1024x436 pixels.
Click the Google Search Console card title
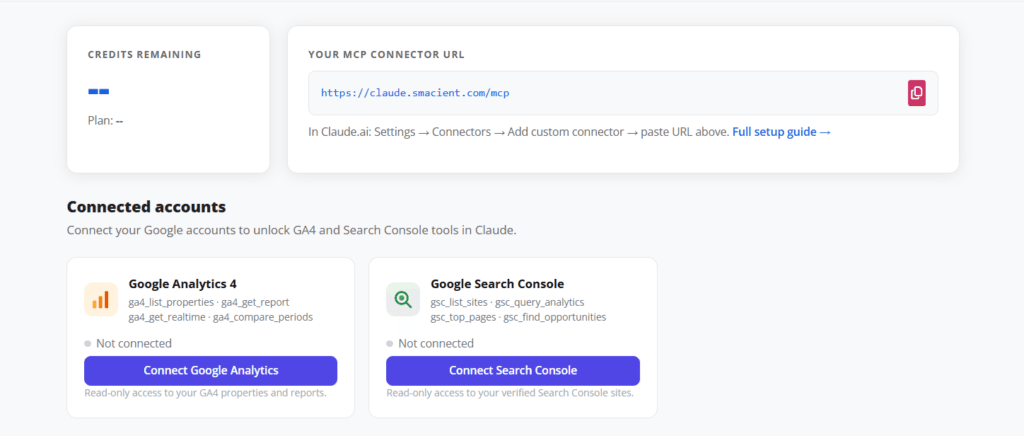[497, 283]
